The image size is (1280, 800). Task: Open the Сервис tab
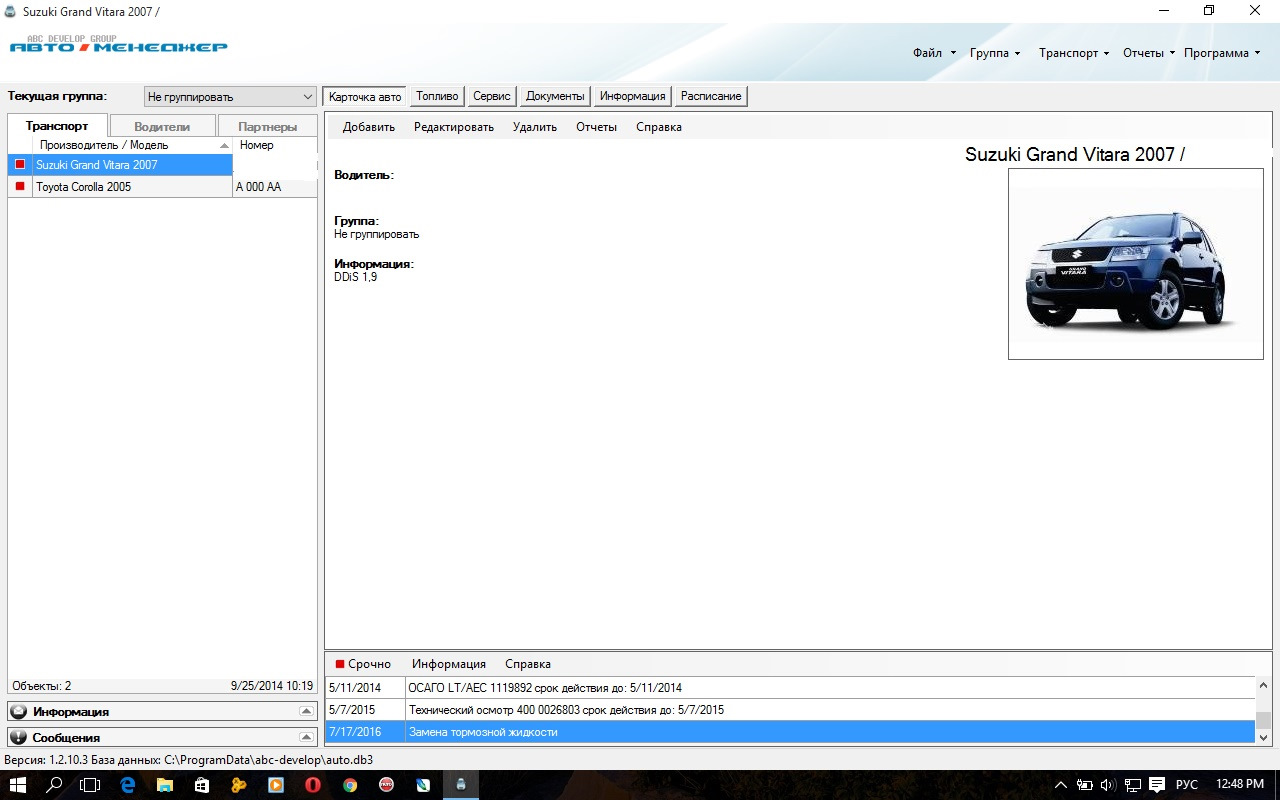(x=492, y=96)
